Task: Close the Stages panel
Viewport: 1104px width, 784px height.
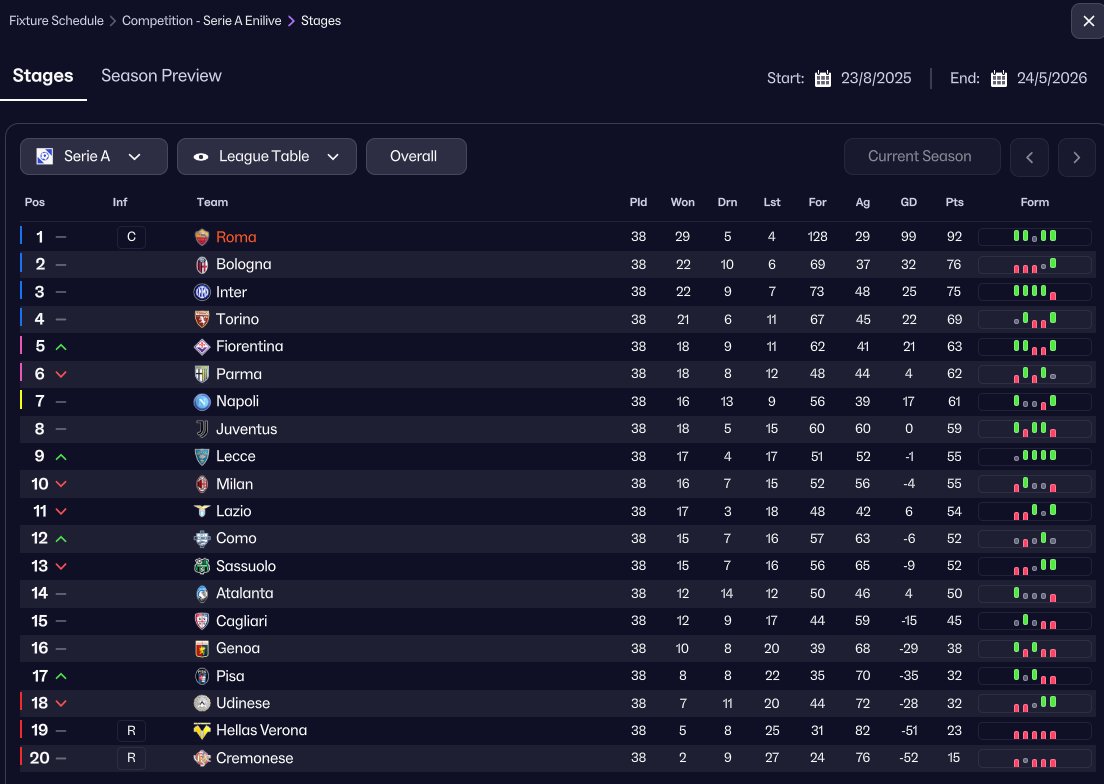Action: (1086, 20)
